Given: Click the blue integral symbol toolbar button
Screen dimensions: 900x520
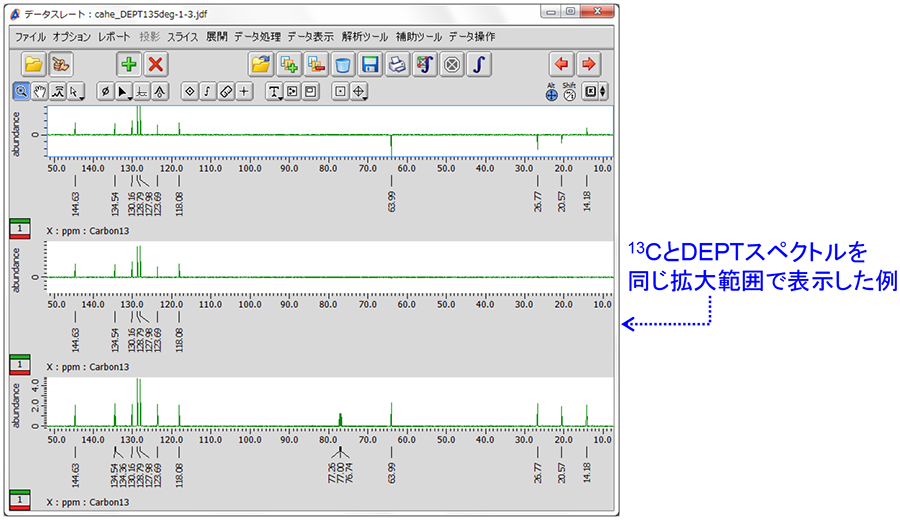Looking at the screenshot, I should [x=479, y=64].
